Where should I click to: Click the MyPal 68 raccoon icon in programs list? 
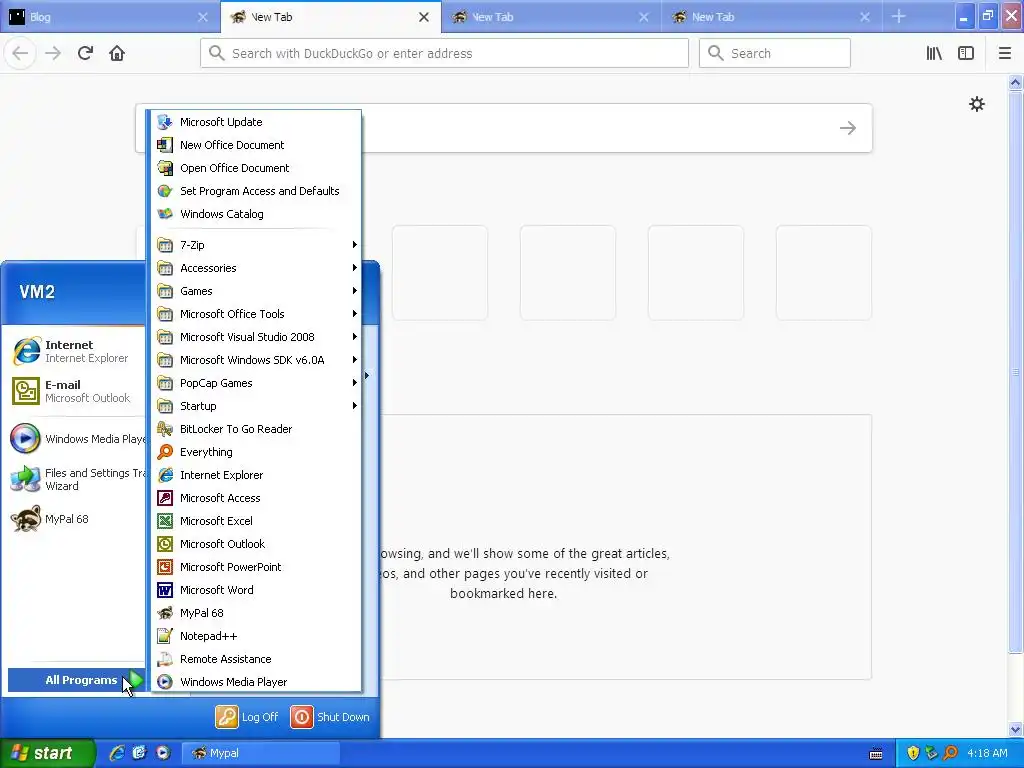(165, 613)
